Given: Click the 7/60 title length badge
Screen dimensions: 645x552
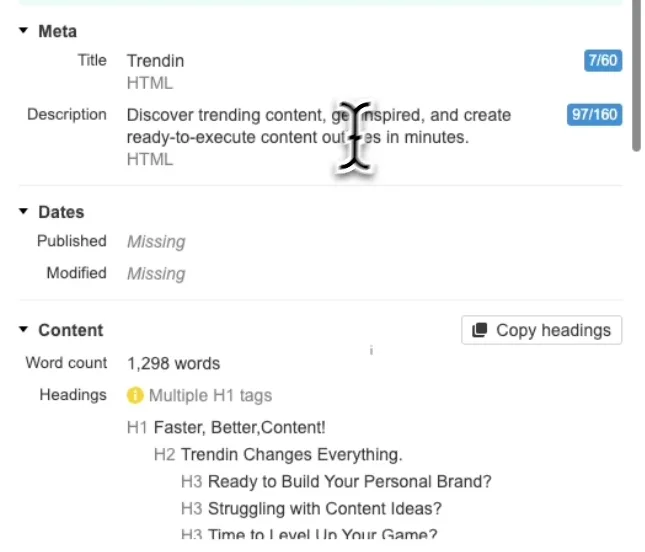Looking at the screenshot, I should coord(603,60).
